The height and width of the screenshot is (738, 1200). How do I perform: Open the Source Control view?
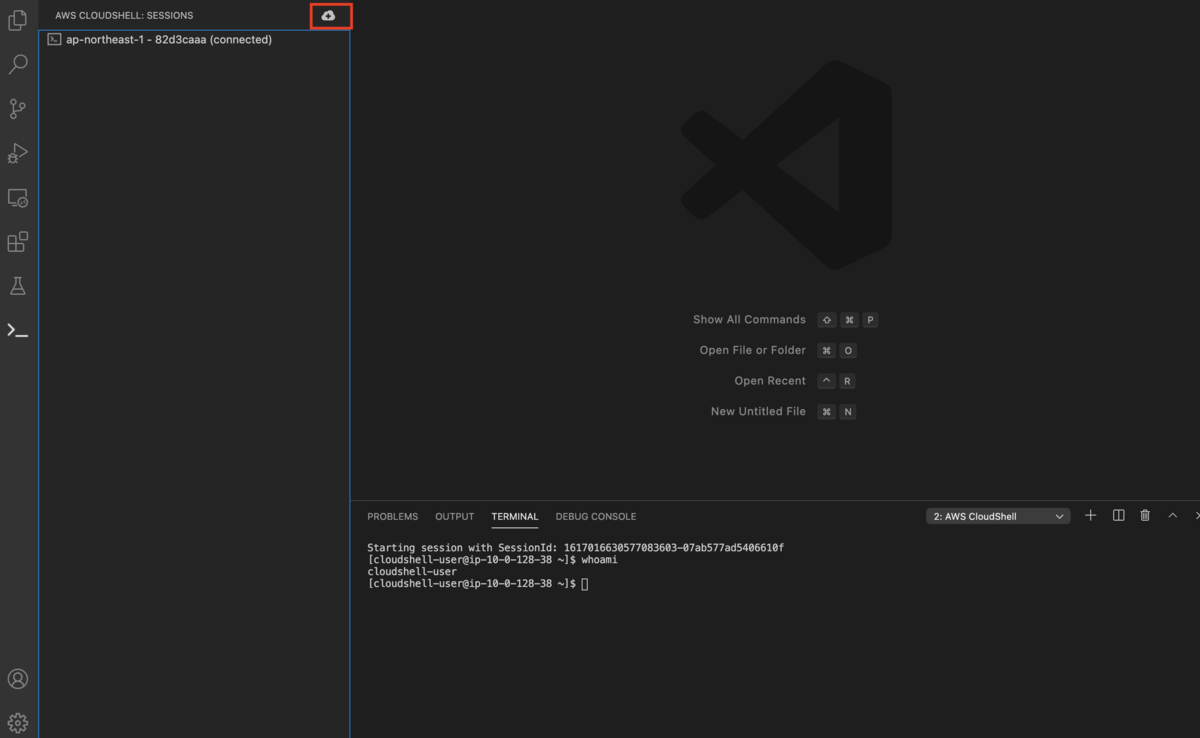click(x=17, y=109)
